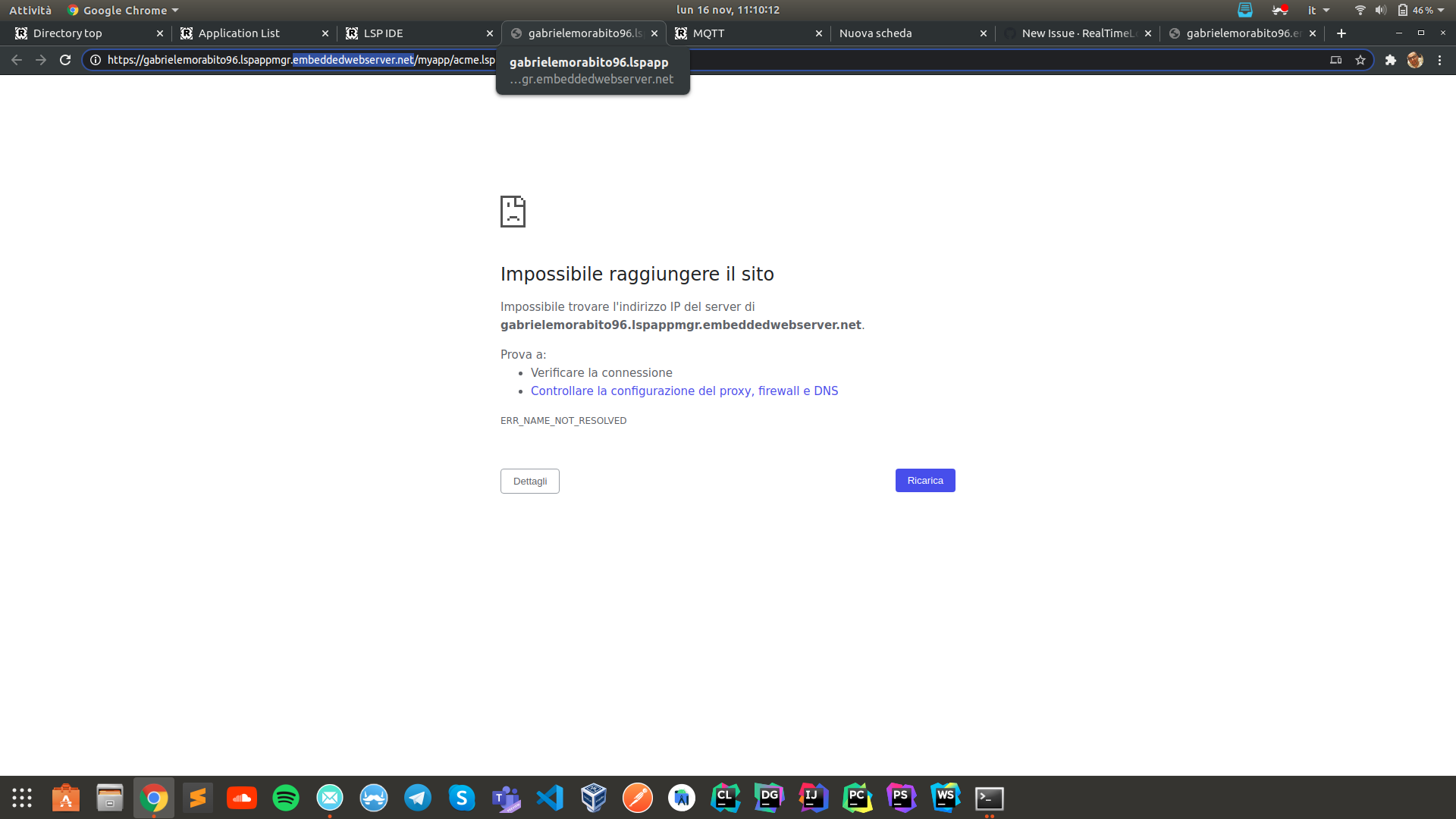The height and width of the screenshot is (819, 1456).
Task: Open Visual Studio Code from the dock
Action: [x=550, y=798]
